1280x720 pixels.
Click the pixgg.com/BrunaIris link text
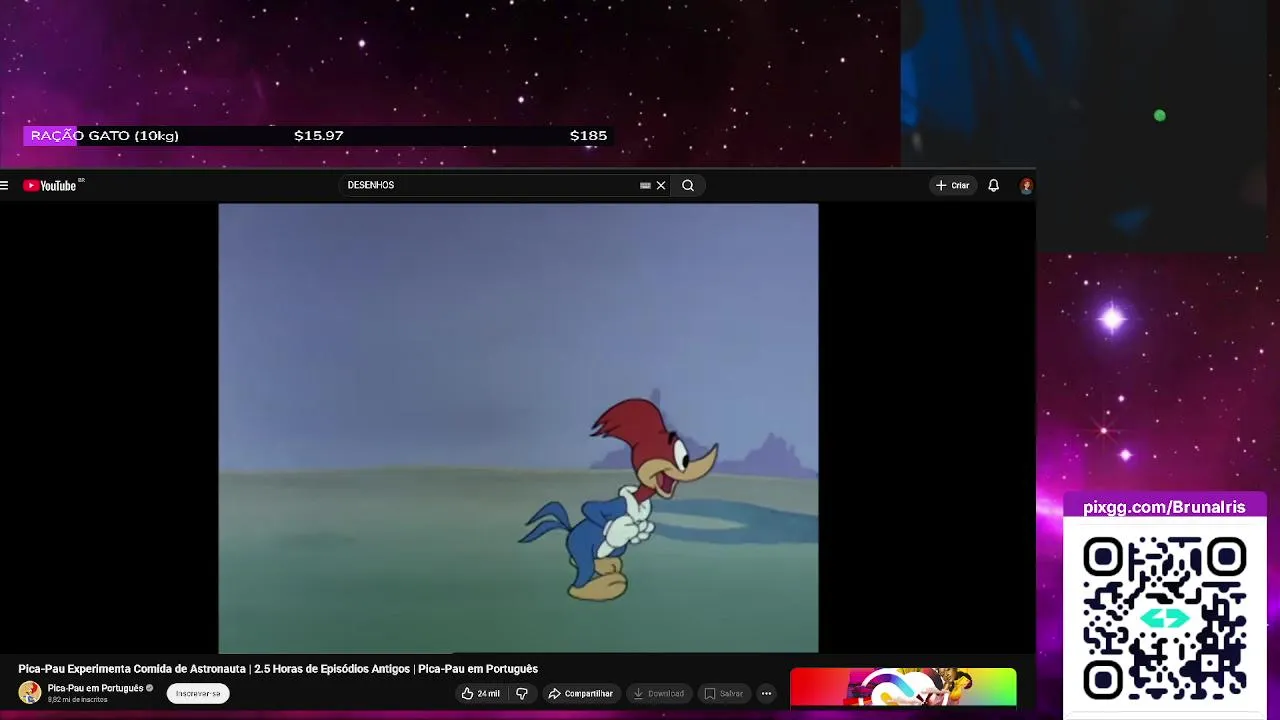(x=1164, y=507)
